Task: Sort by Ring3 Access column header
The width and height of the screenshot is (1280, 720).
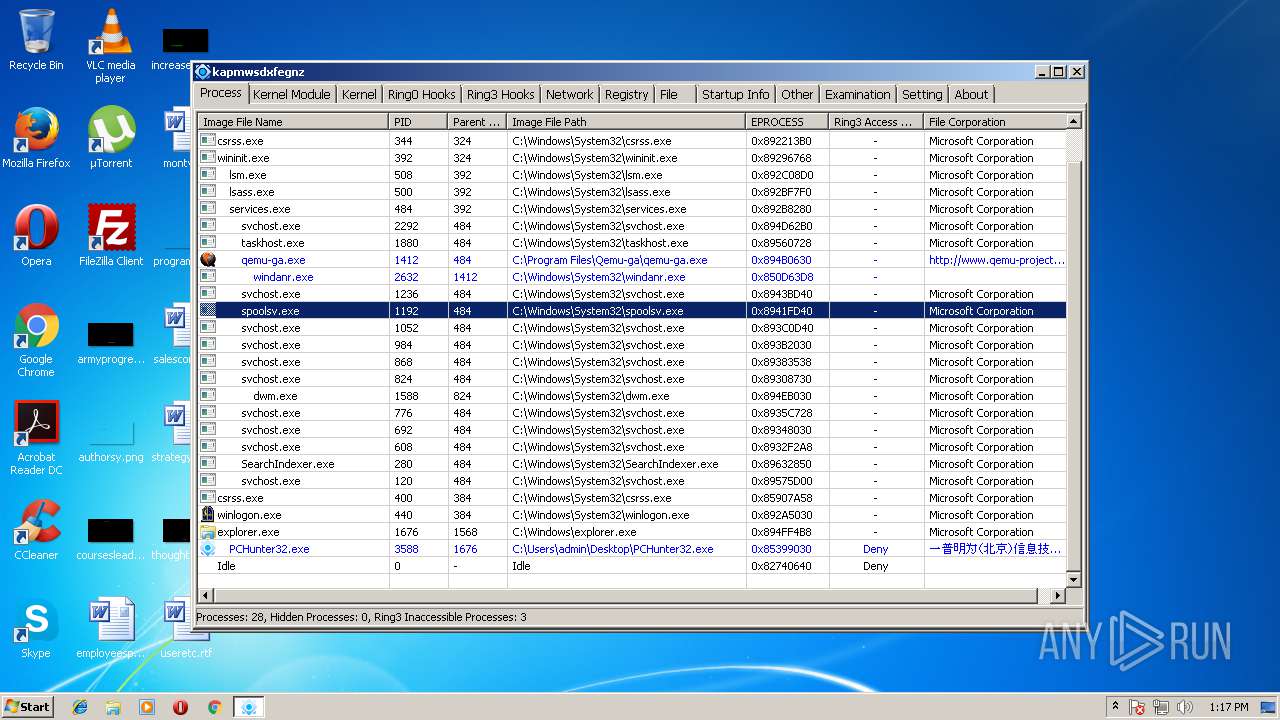Action: pyautogui.click(x=875, y=122)
